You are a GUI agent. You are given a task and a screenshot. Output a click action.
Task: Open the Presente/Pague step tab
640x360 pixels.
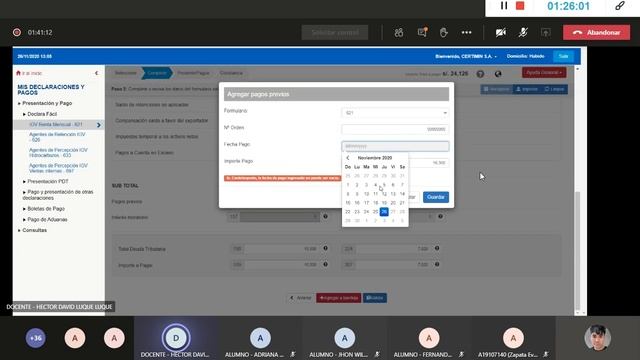tap(193, 73)
